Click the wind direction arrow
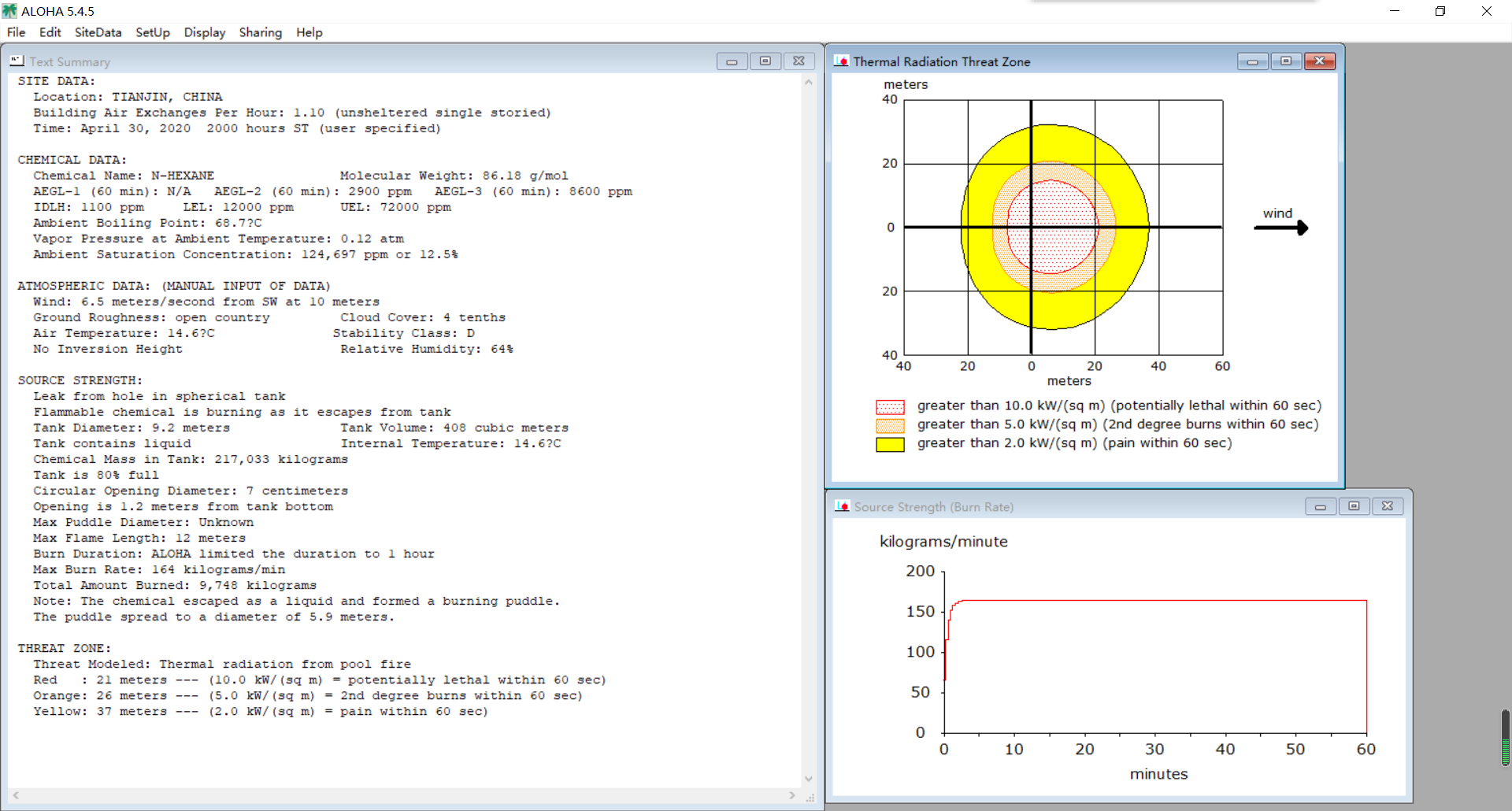The height and width of the screenshot is (811, 1512). point(1281,228)
